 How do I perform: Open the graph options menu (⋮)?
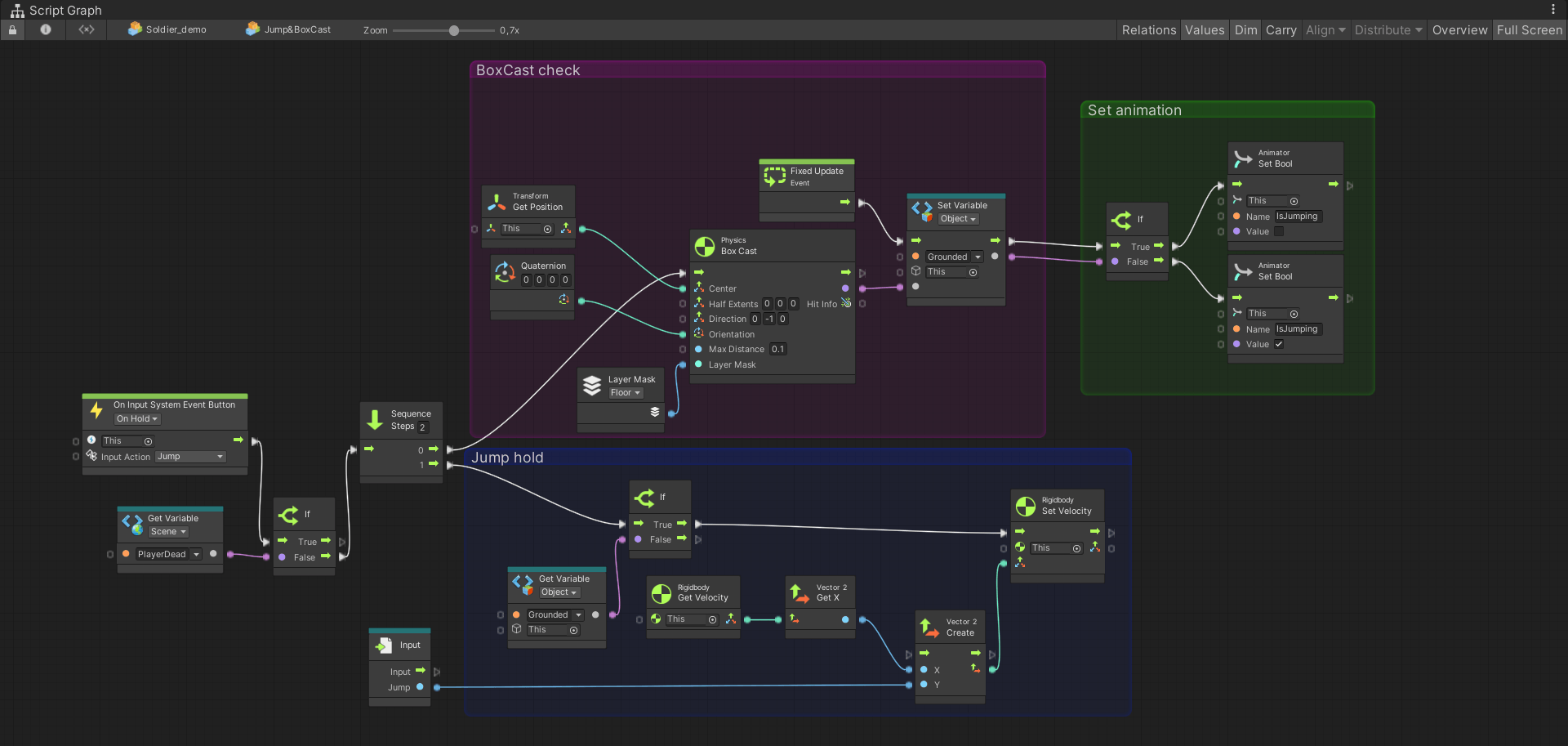[1554, 8]
